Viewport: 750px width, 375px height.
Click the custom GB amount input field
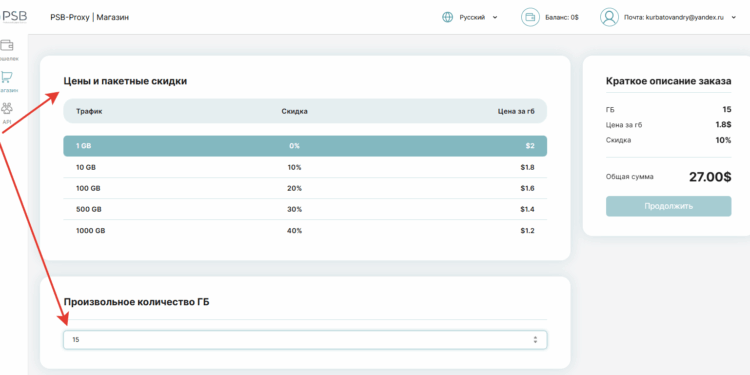click(x=305, y=340)
